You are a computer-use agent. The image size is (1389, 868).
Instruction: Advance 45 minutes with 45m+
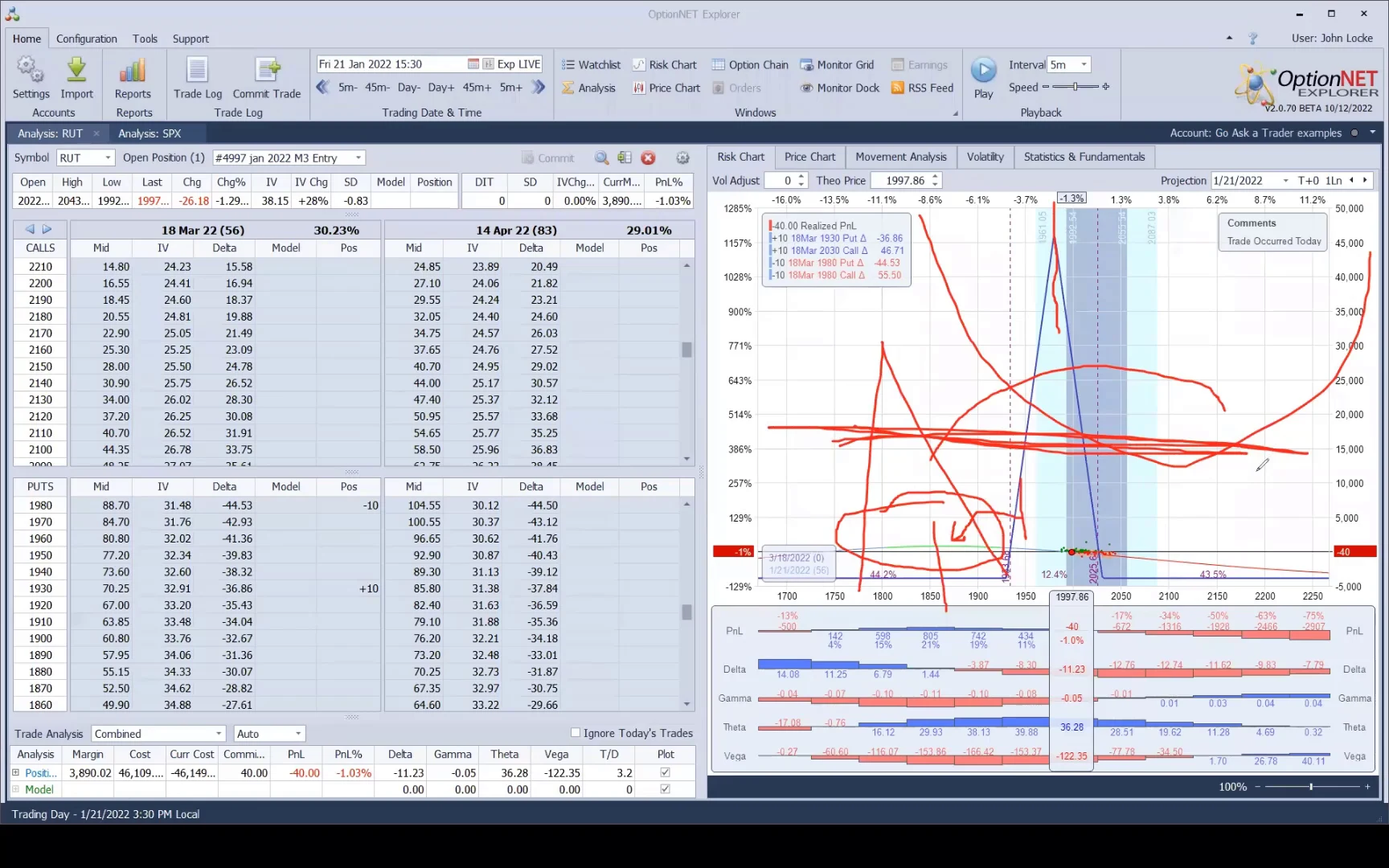click(477, 88)
